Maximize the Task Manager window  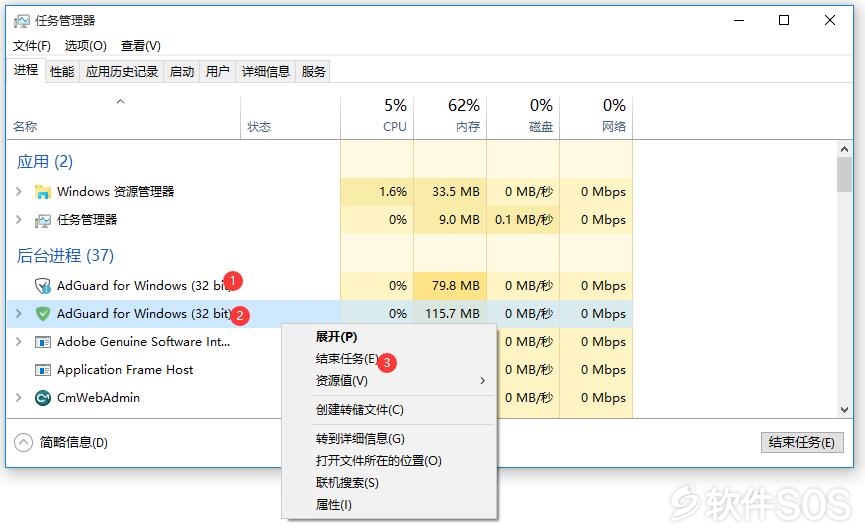tap(784, 20)
